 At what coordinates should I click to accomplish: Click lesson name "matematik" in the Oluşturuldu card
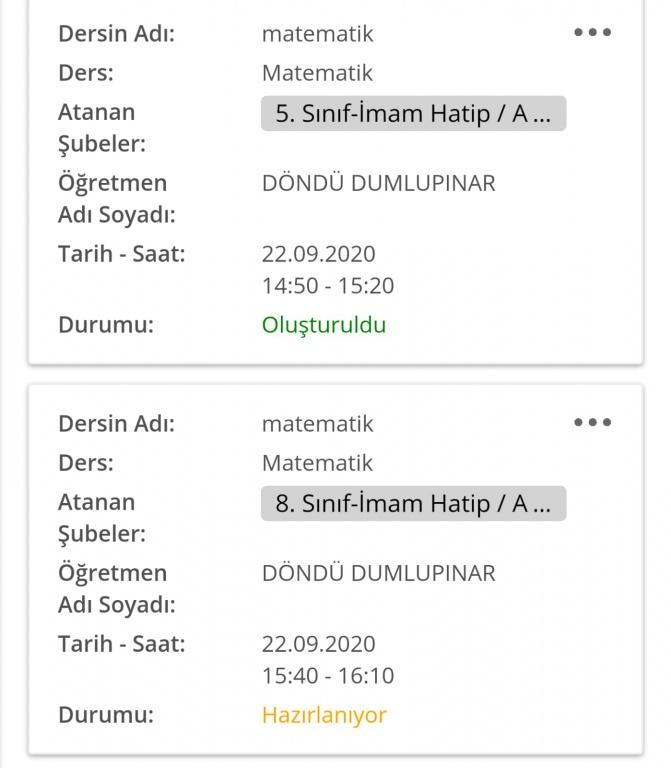click(x=317, y=33)
